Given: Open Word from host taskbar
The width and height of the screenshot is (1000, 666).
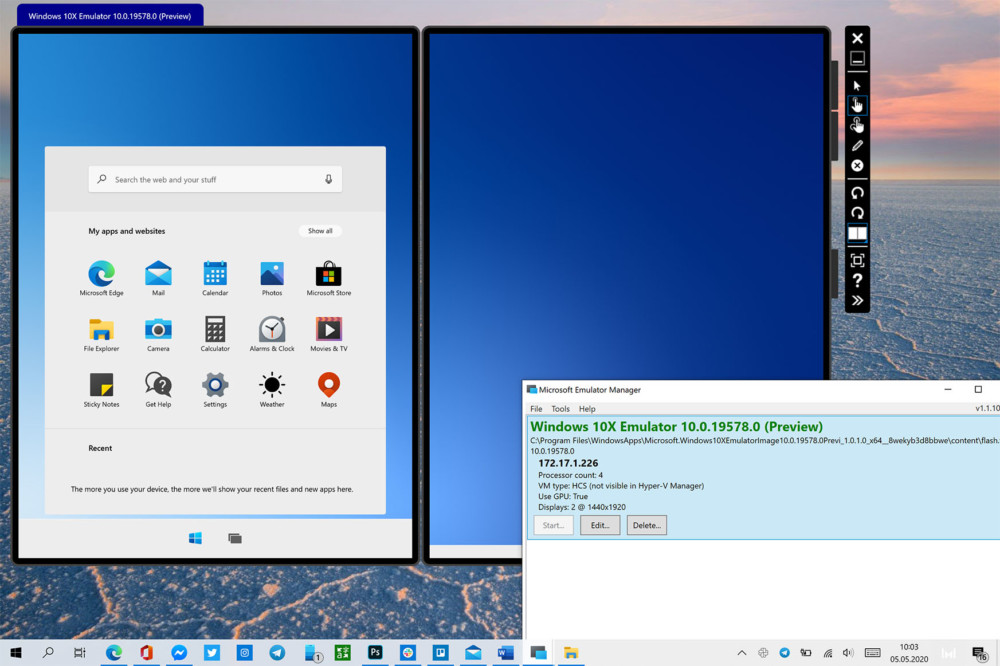Looking at the screenshot, I should tap(506, 653).
